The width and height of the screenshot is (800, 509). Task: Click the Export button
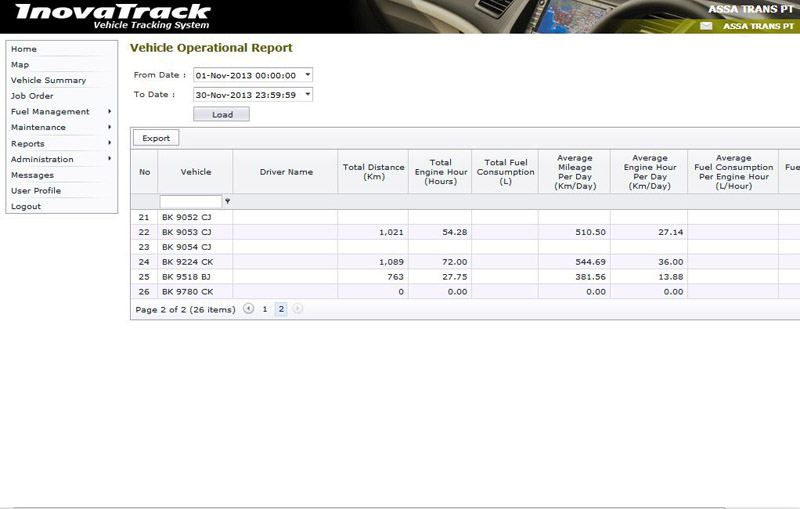coord(156,138)
